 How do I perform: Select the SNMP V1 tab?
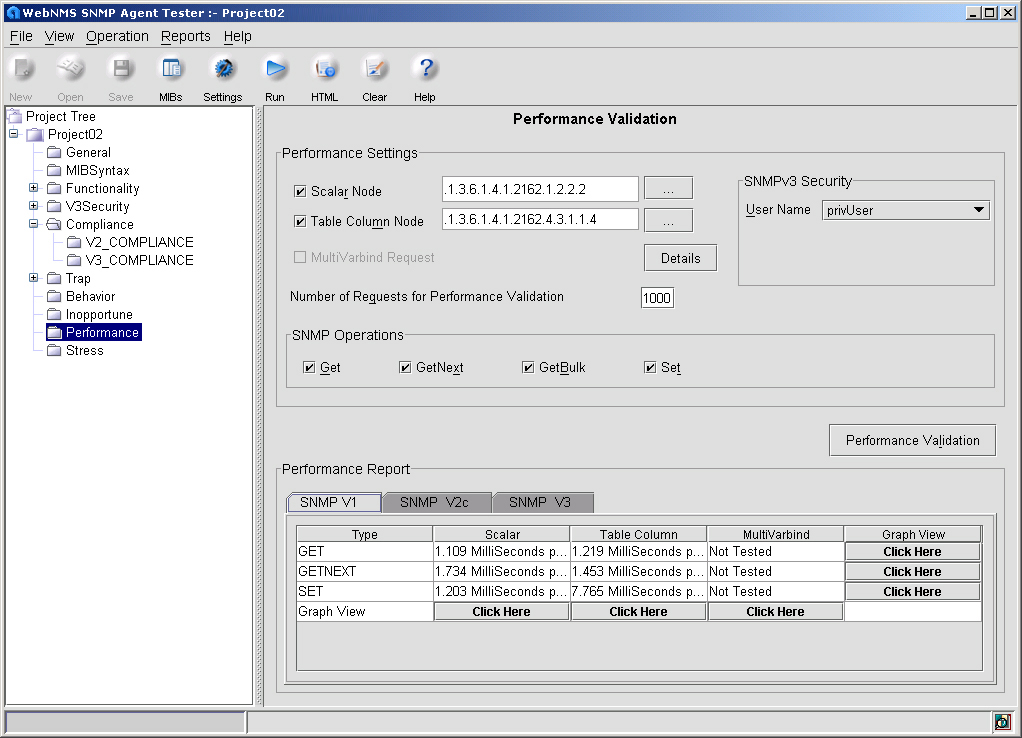334,503
